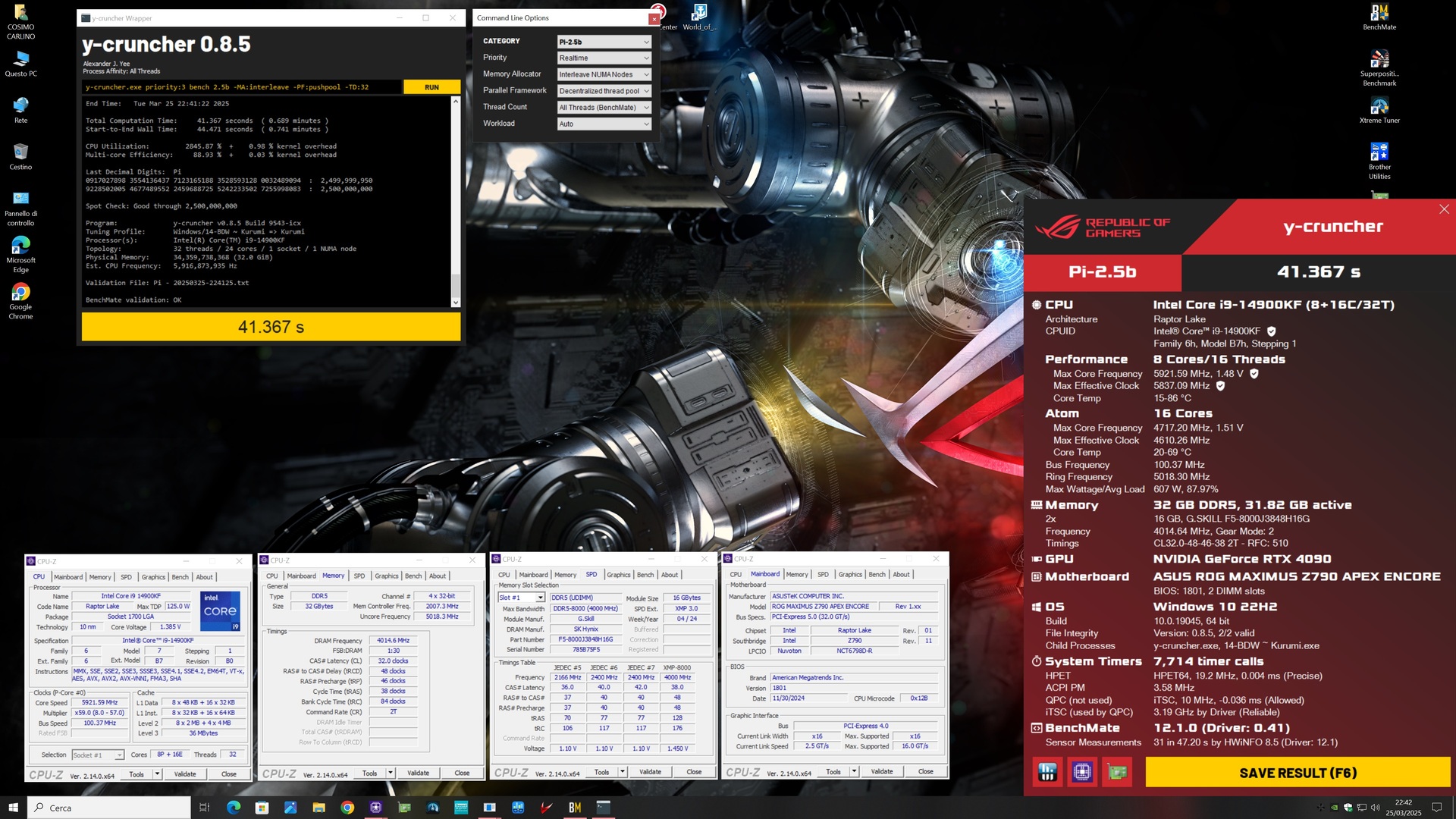Click the yellow 41.367 s result bar
The height and width of the screenshot is (819, 1456).
click(271, 327)
